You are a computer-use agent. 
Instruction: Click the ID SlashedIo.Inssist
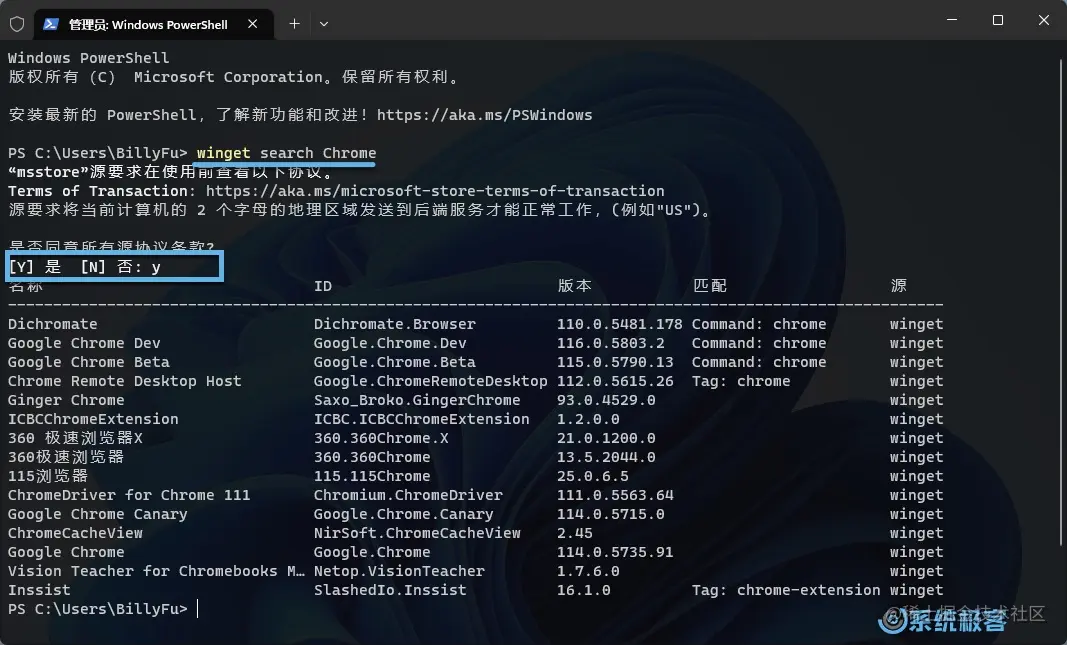click(390, 591)
